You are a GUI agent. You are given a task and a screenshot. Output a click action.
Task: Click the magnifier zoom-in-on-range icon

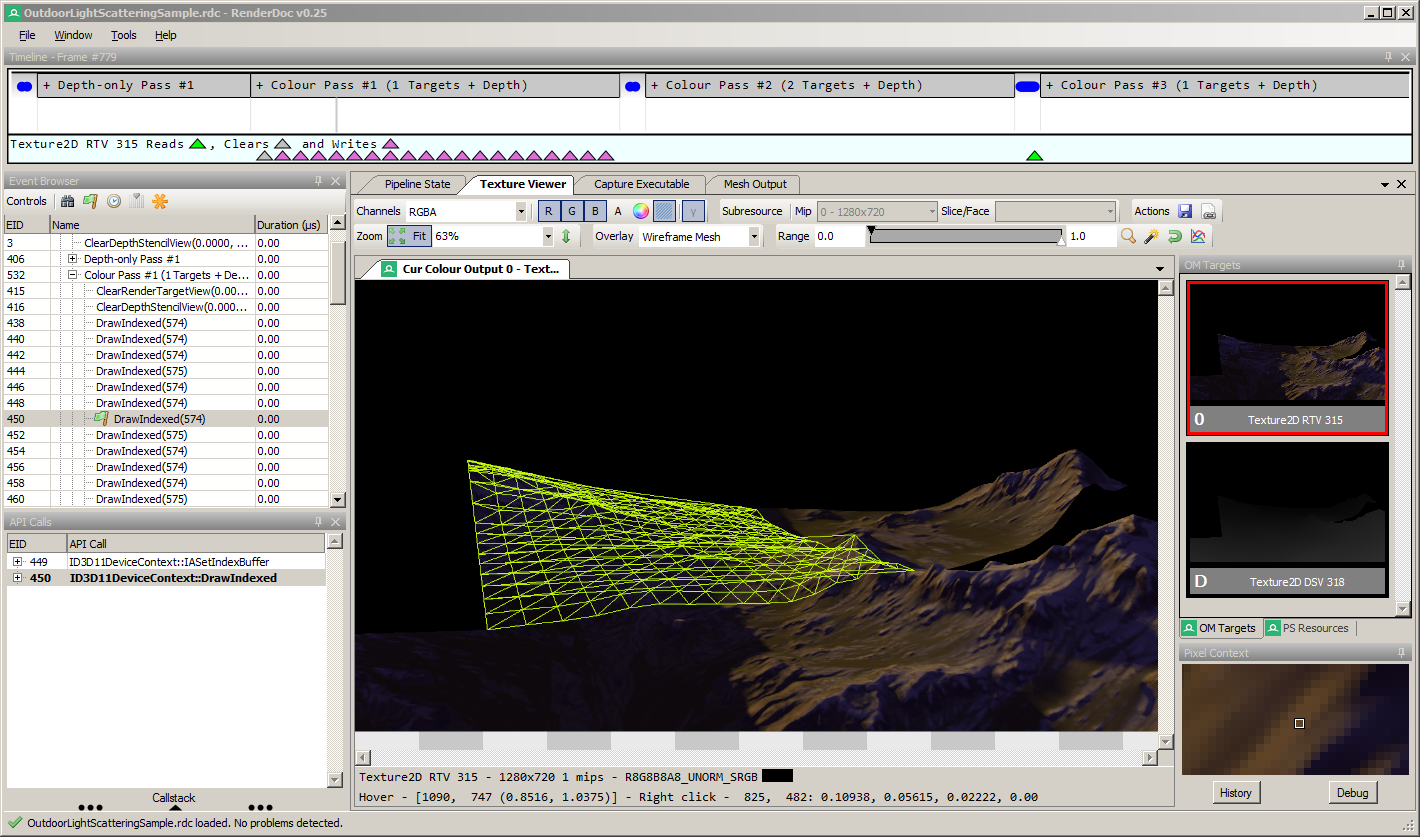click(x=1128, y=237)
